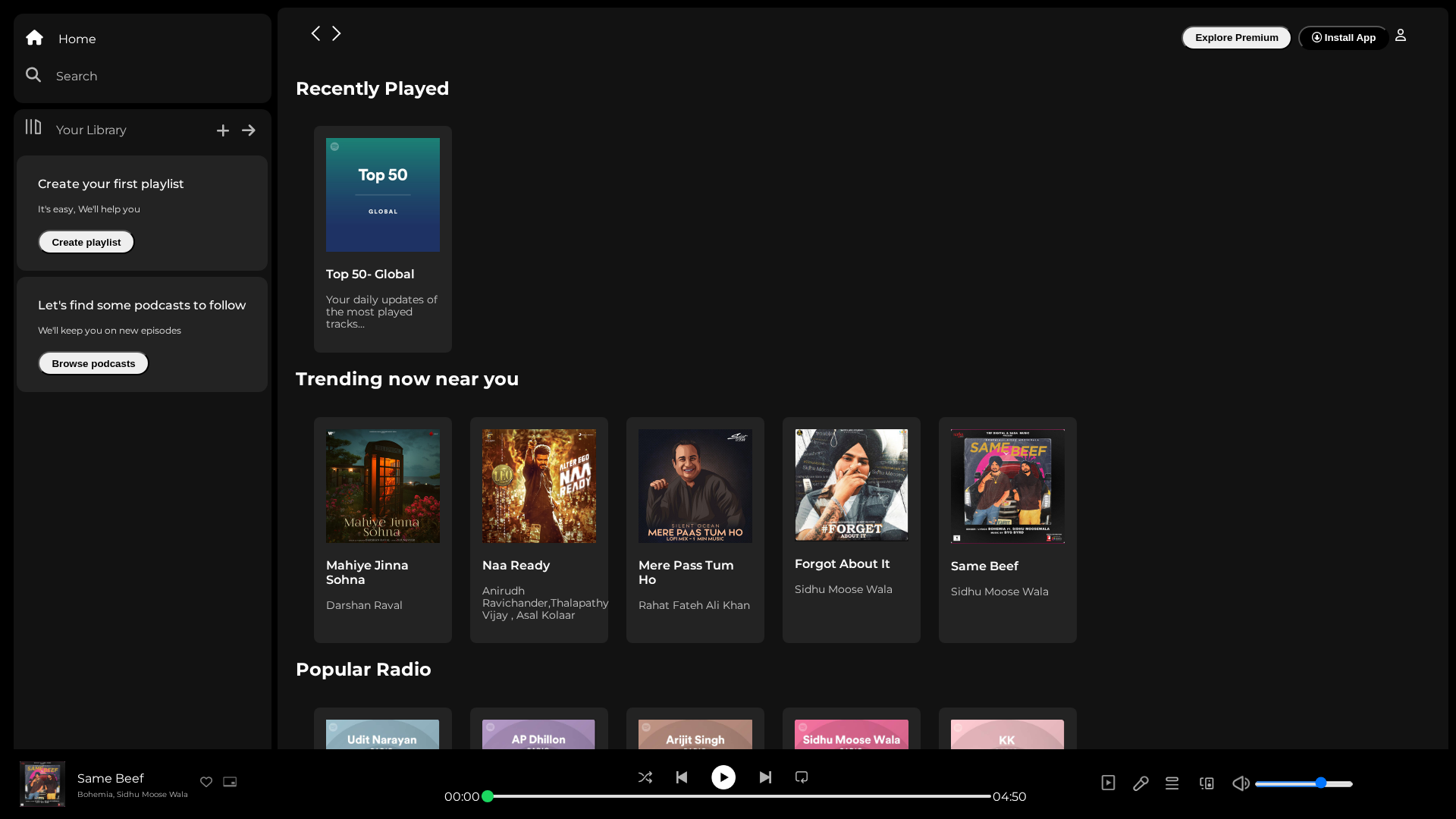Adjust the volume slider

tap(1304, 783)
